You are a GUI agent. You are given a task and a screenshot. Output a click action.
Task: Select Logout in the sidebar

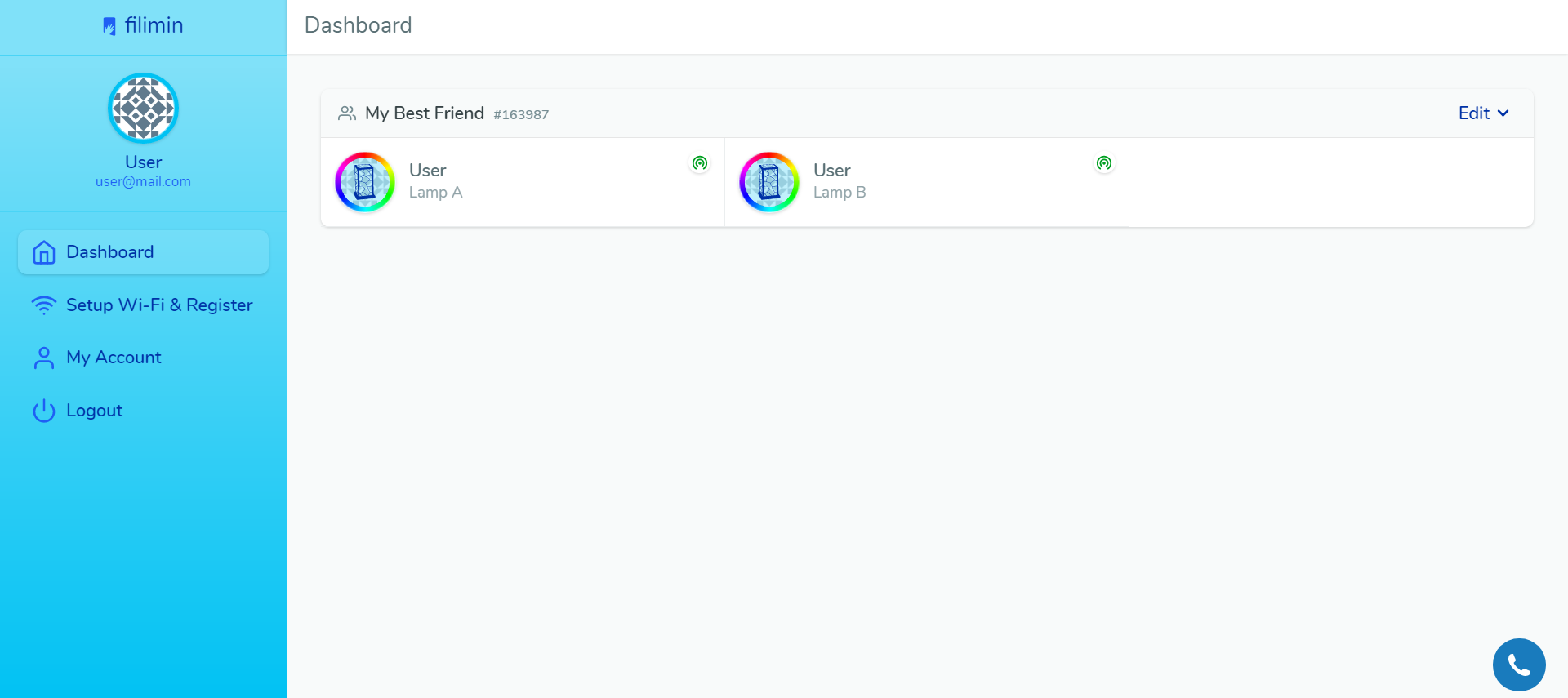pos(143,411)
